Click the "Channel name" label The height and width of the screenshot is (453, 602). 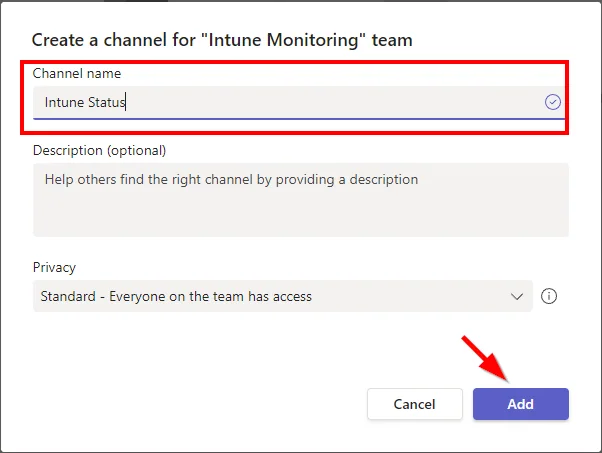[x=77, y=73]
